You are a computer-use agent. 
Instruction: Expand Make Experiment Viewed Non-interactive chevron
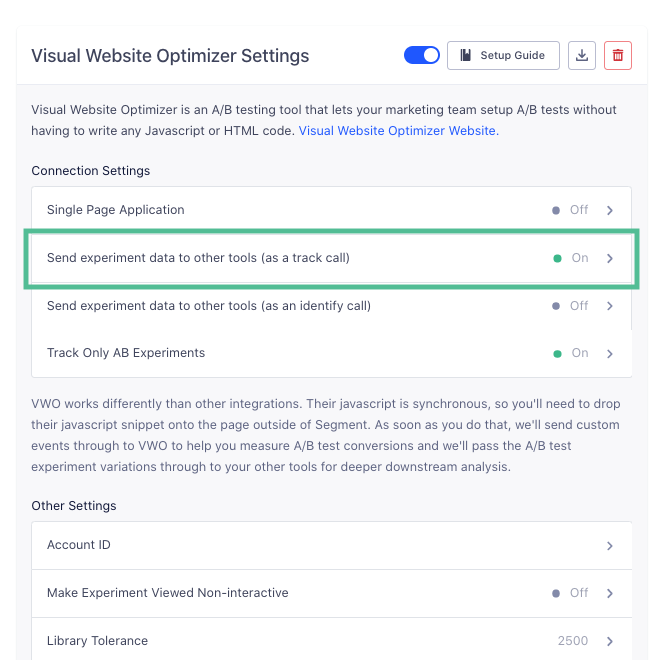click(x=610, y=593)
